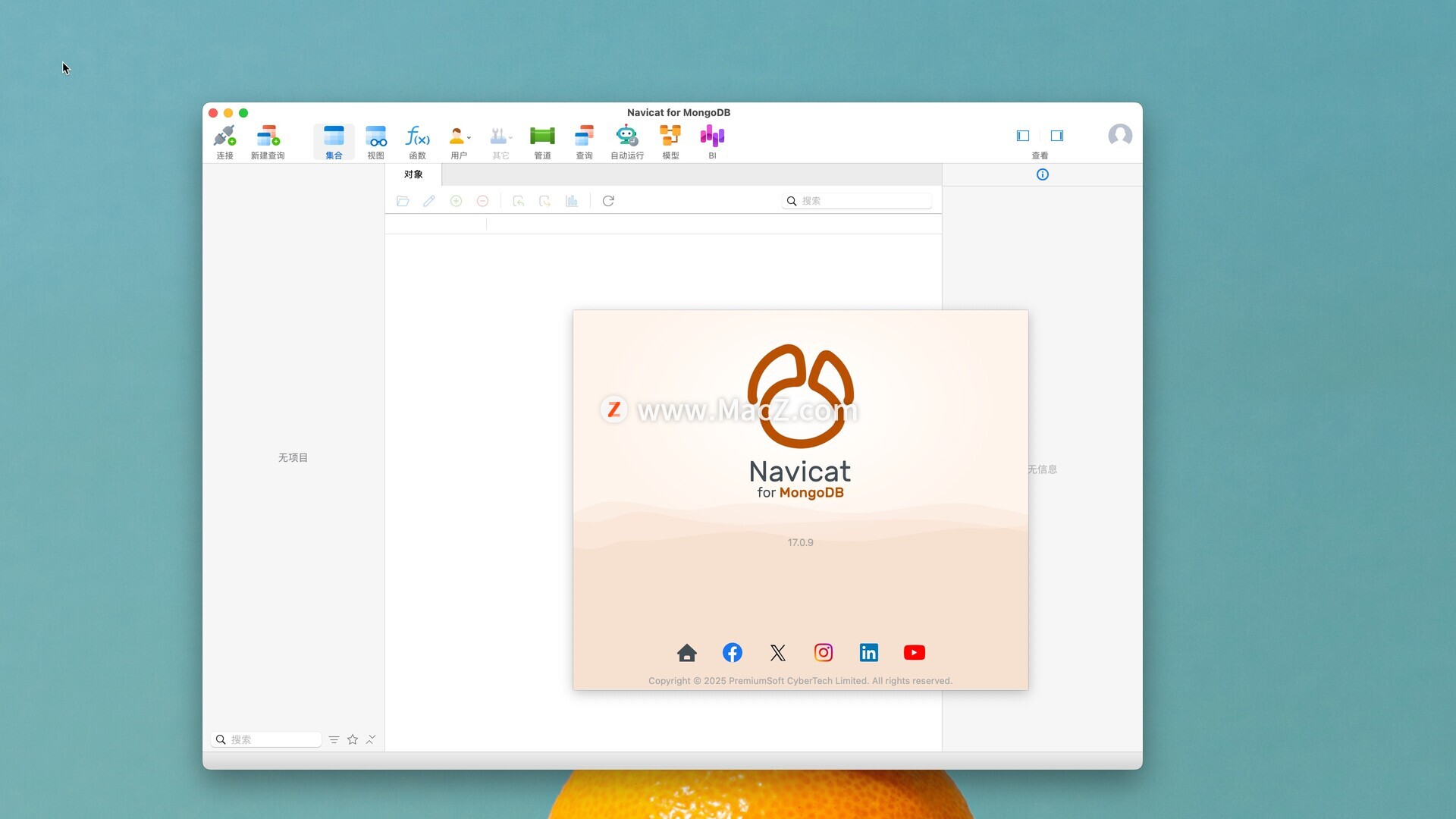Focus the object list search field

click(x=857, y=201)
